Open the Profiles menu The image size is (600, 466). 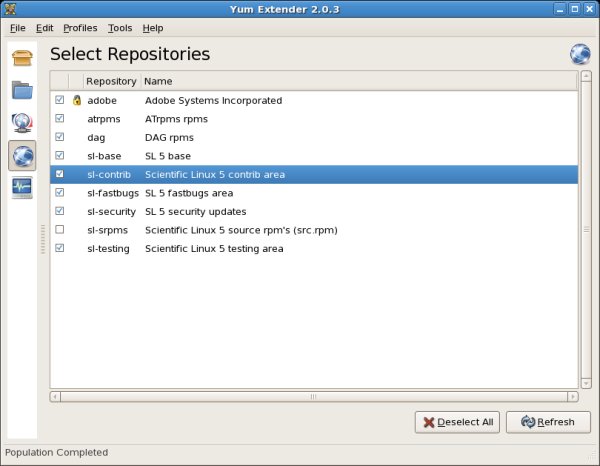point(80,28)
